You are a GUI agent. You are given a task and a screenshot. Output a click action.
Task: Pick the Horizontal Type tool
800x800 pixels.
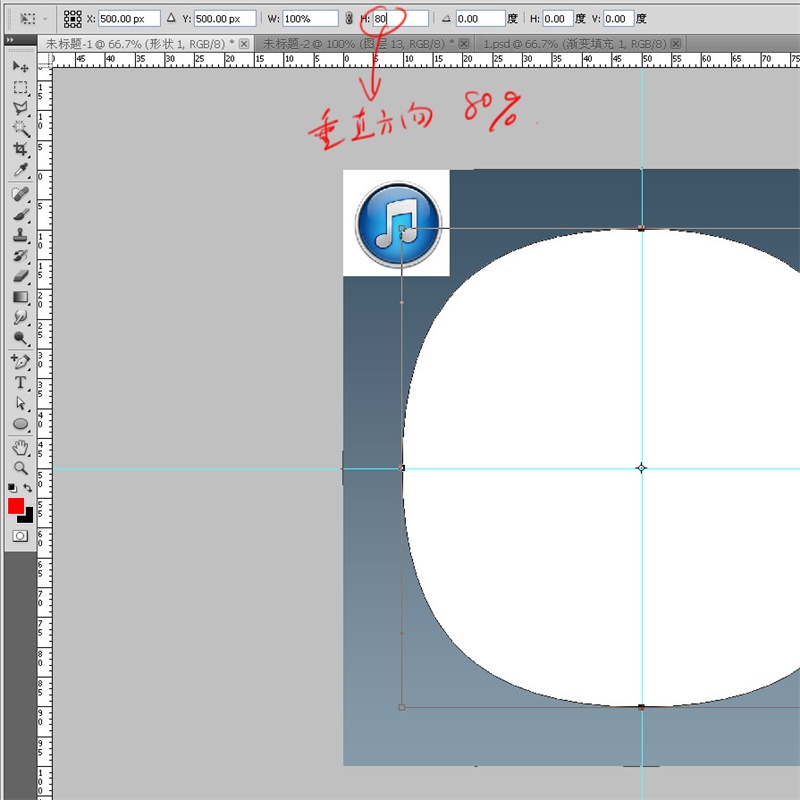click(x=20, y=383)
